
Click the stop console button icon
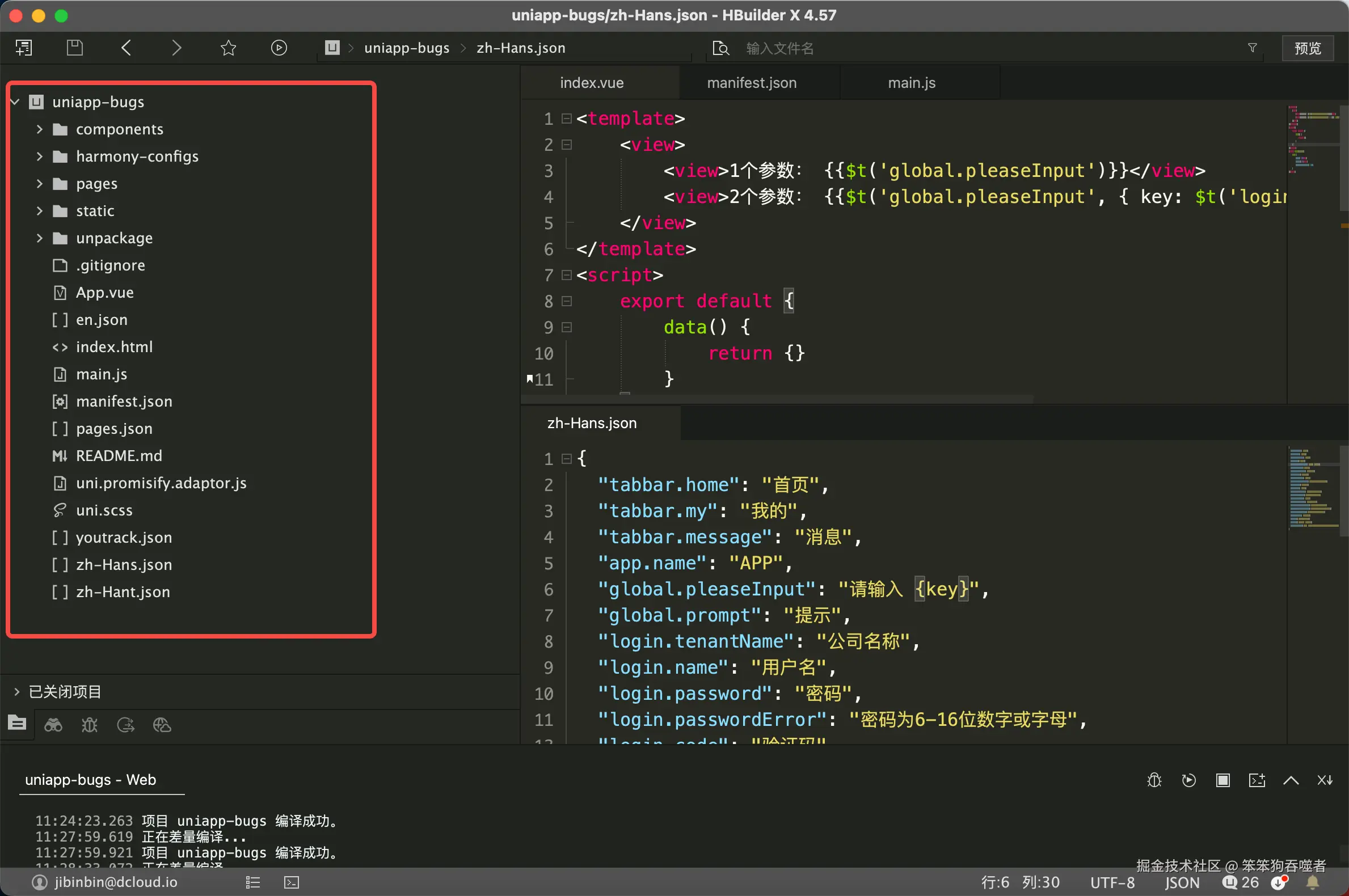coord(1222,780)
